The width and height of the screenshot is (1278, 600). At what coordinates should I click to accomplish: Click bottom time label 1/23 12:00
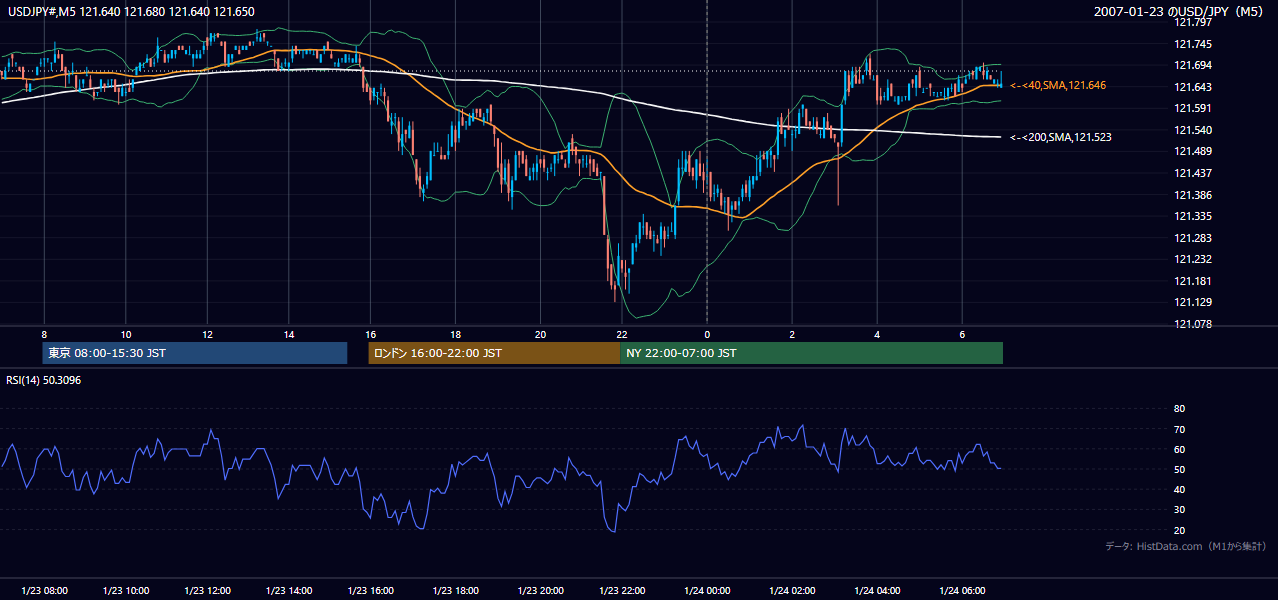click(207, 591)
